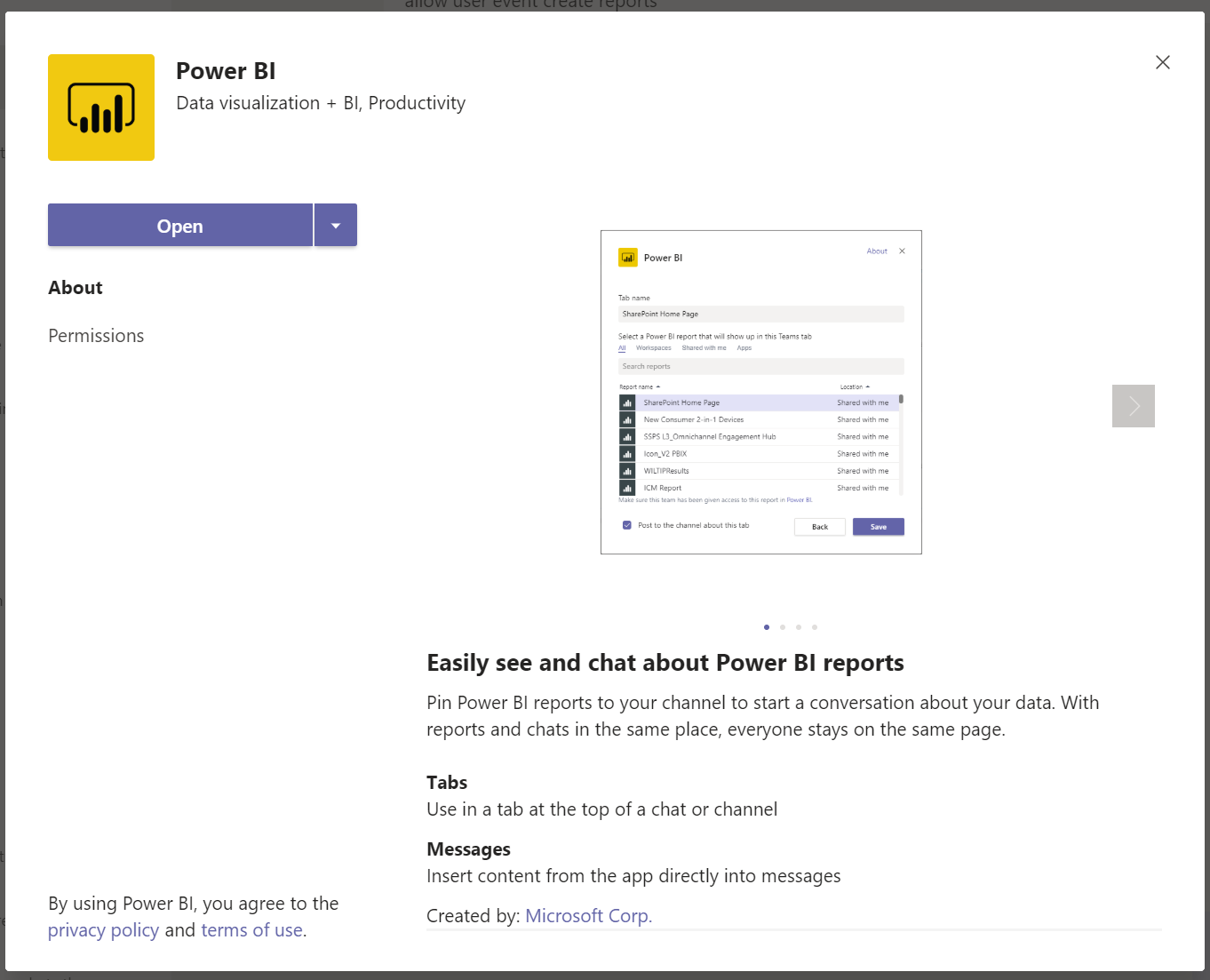Select the third carousel dot indicator
Viewport: 1210px width, 980px height.
pyautogui.click(x=799, y=627)
